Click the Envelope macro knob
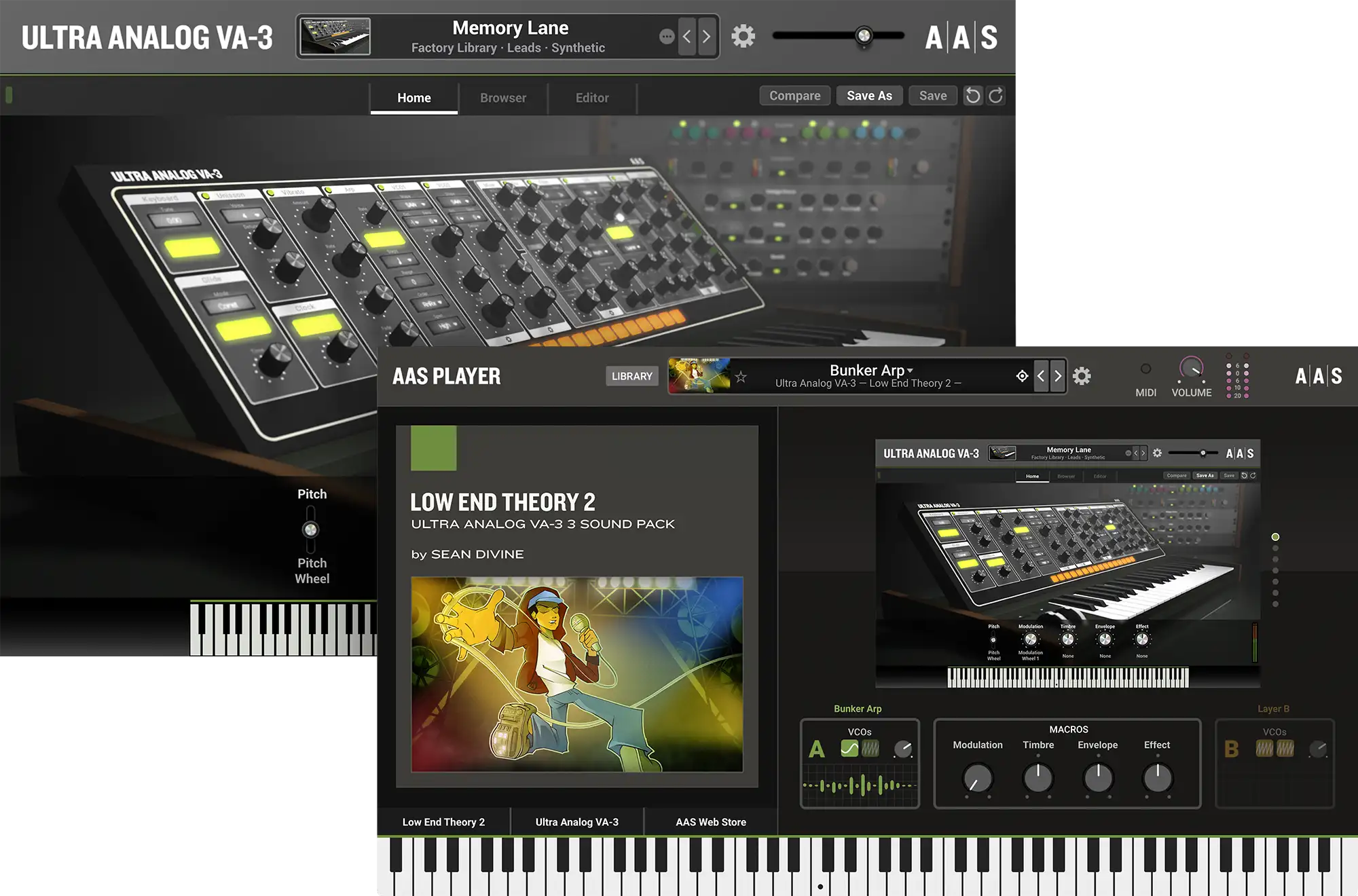Screen dimensions: 1358x896 pos(1098,778)
